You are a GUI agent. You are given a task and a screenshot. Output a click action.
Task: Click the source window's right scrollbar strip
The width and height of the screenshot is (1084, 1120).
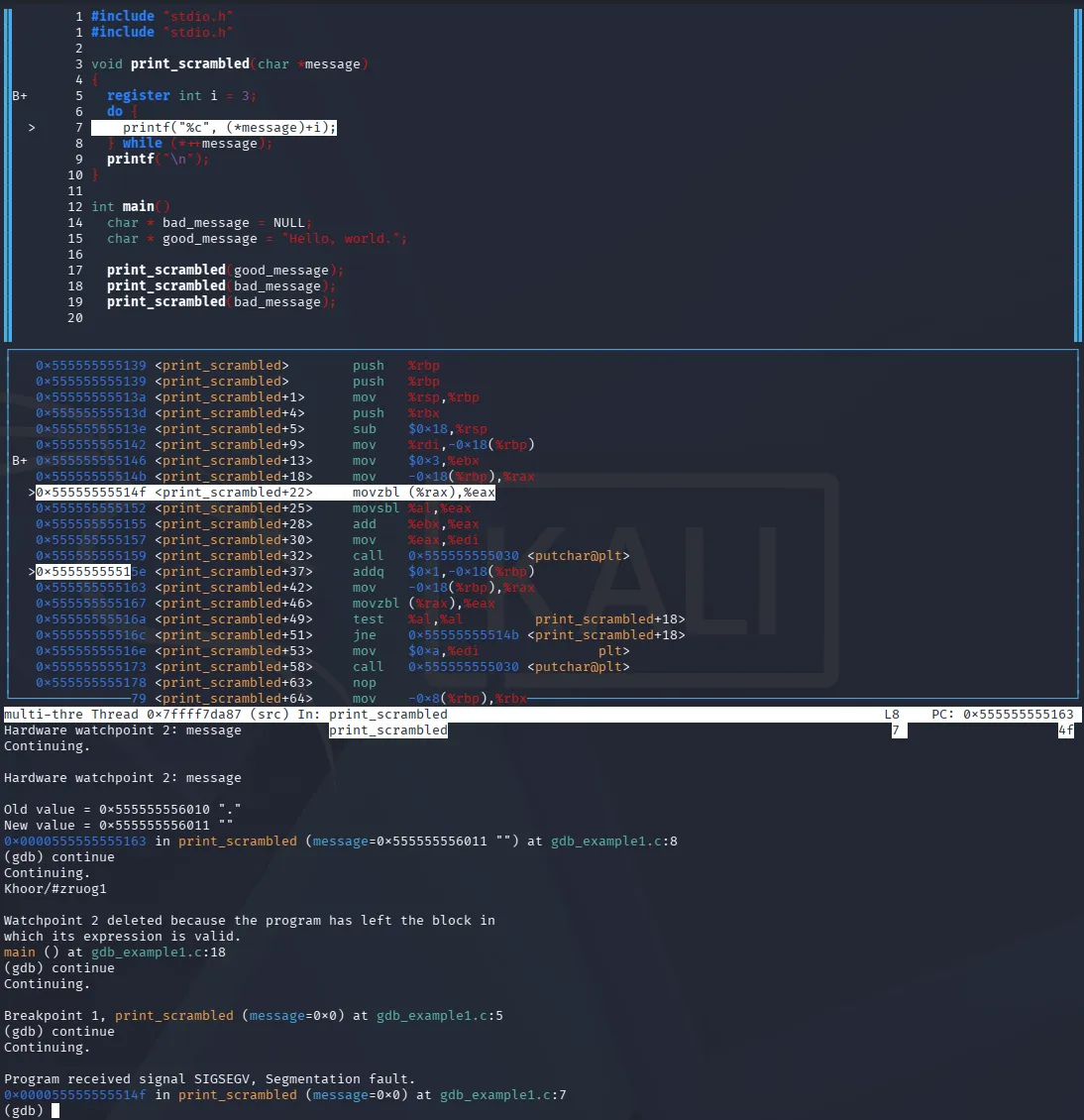(x=1078, y=175)
